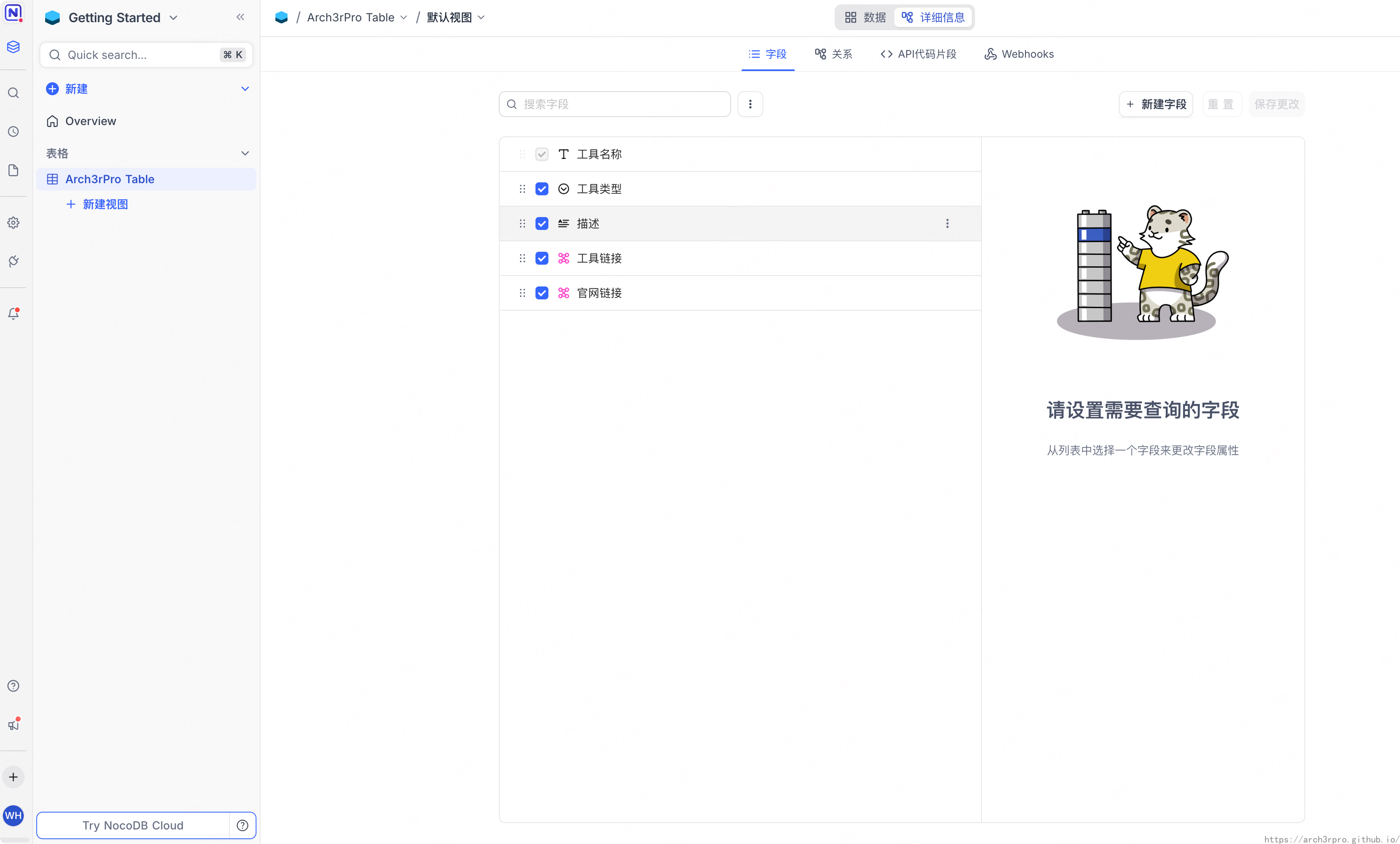The image size is (1400, 844).
Task: Click the help question mark beside Try NocoDB Cloud
Action: pyautogui.click(x=243, y=825)
